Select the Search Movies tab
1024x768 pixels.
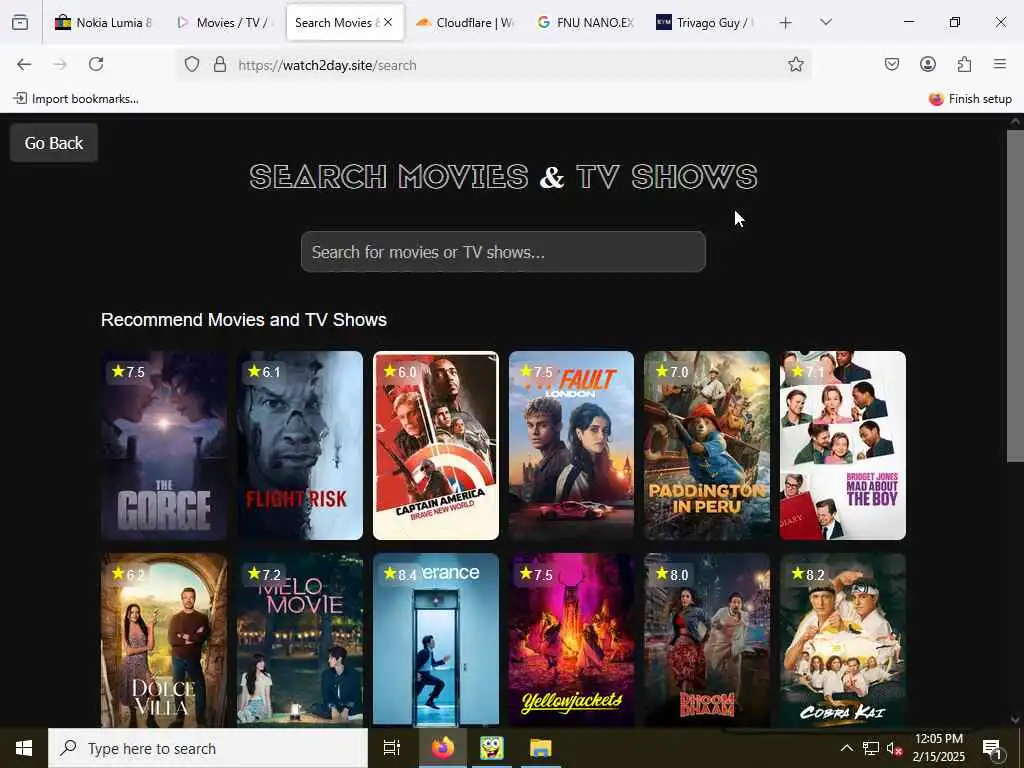[x=336, y=23]
